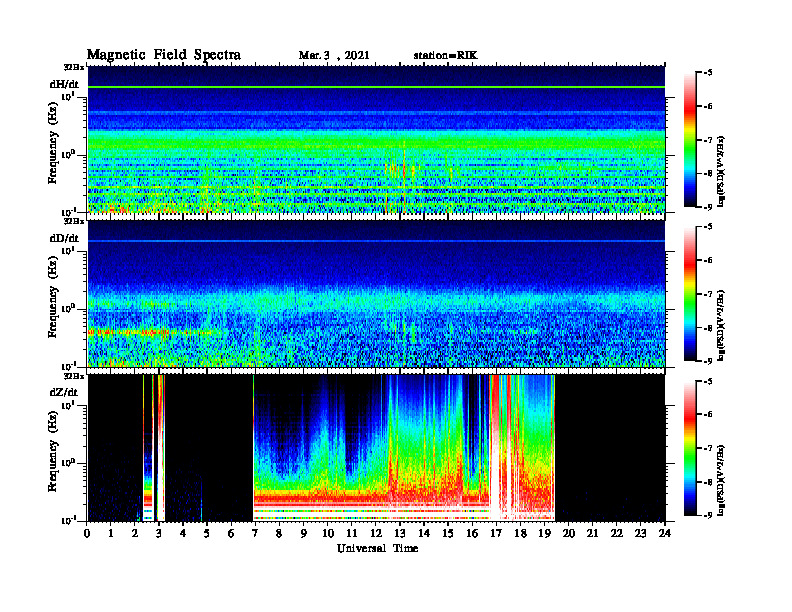
Task: Click log(PSD) units label beside dZ/dt colorbar
Action: pos(721,480)
